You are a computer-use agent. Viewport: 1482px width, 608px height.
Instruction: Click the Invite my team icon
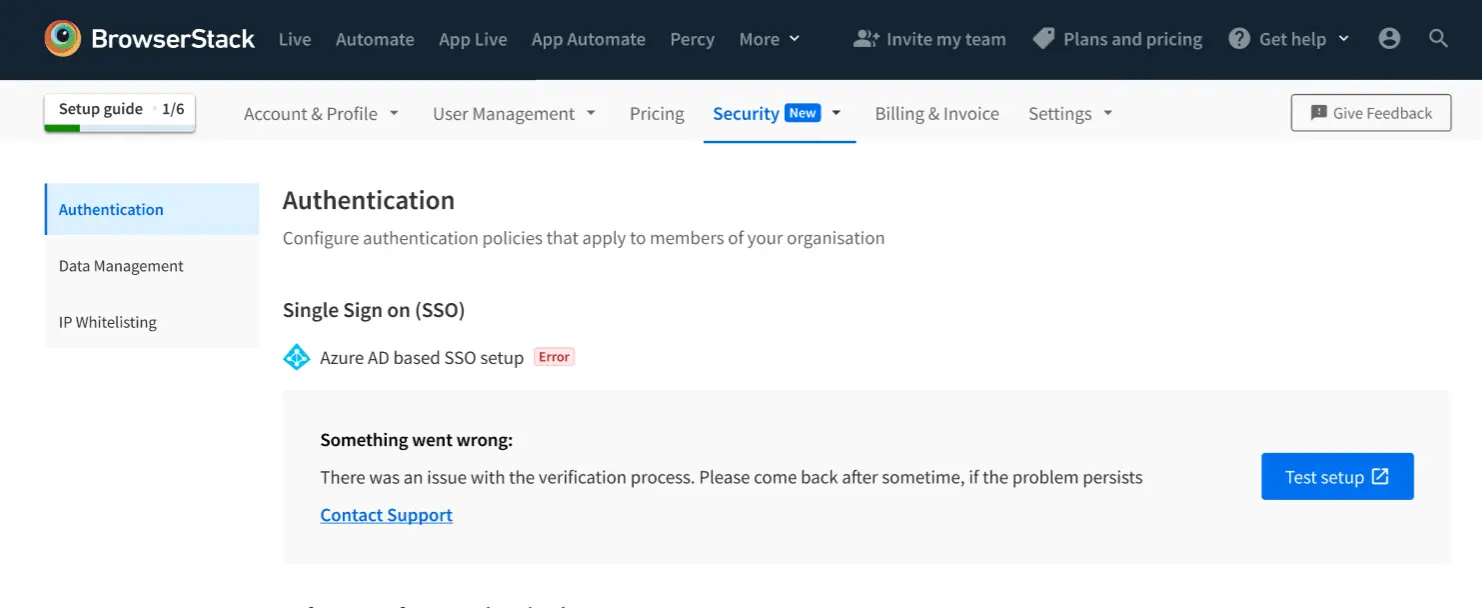pyautogui.click(x=865, y=39)
